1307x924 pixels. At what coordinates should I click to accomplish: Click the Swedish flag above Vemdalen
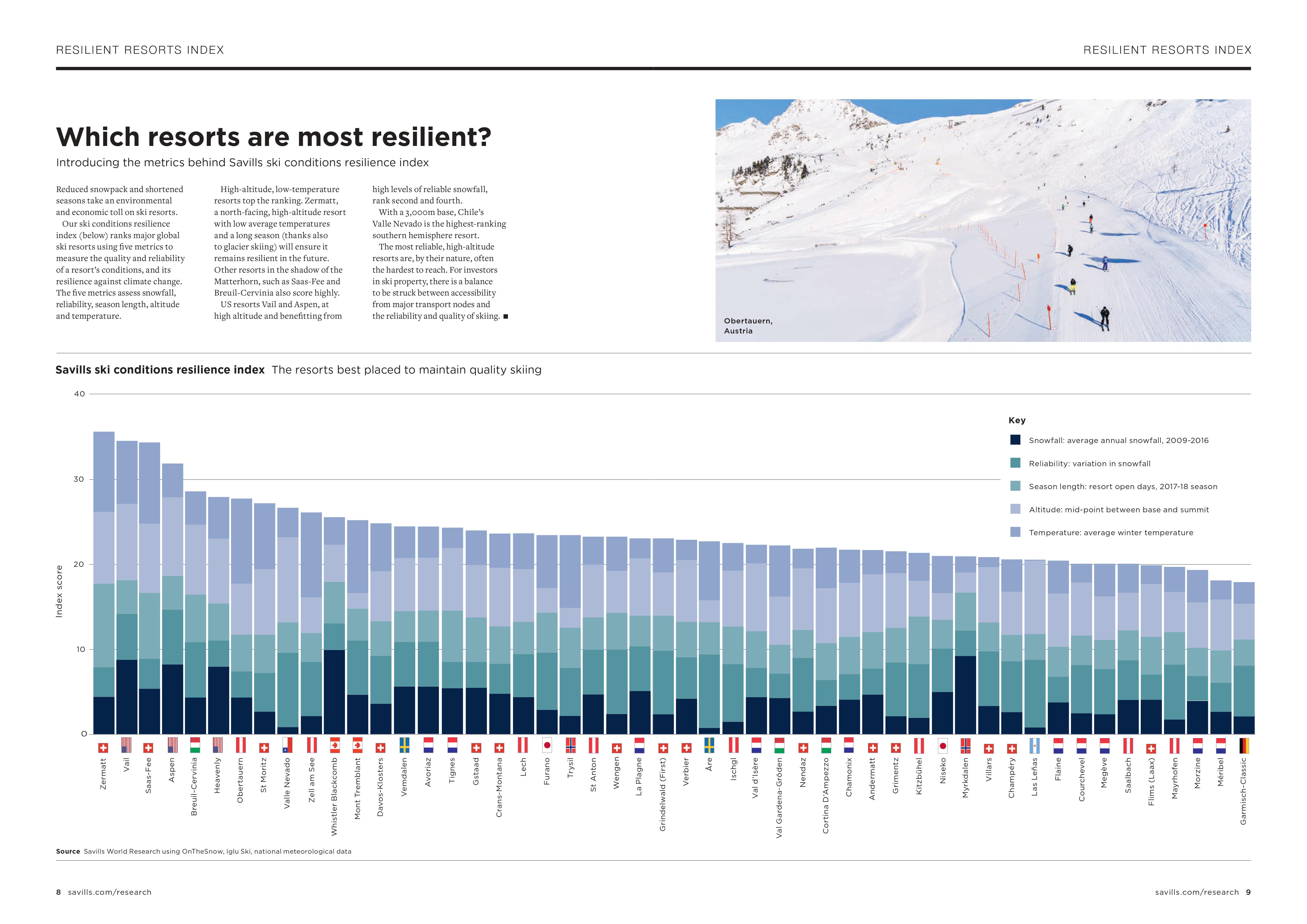point(405,745)
